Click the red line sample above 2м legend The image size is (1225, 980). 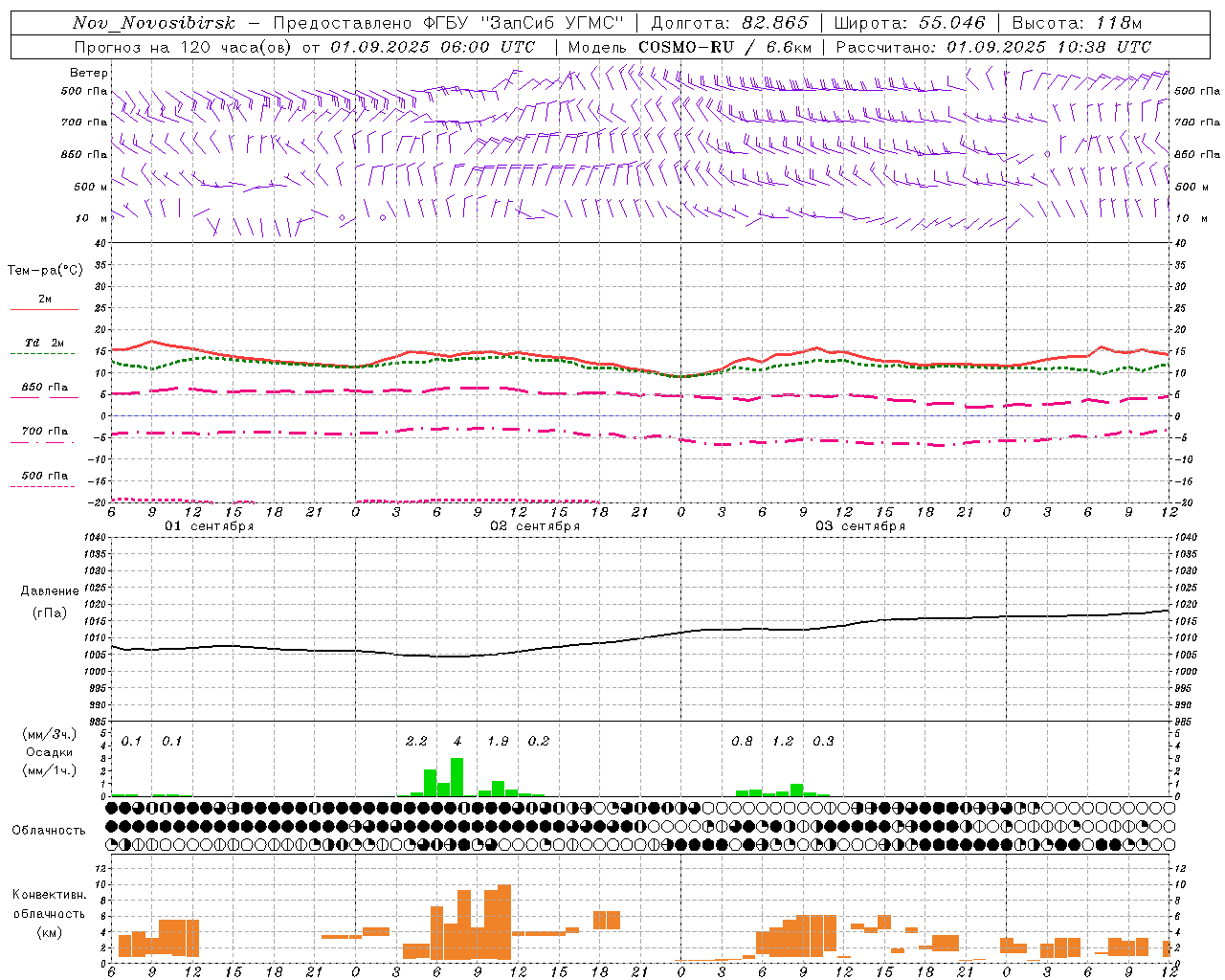pos(45,310)
